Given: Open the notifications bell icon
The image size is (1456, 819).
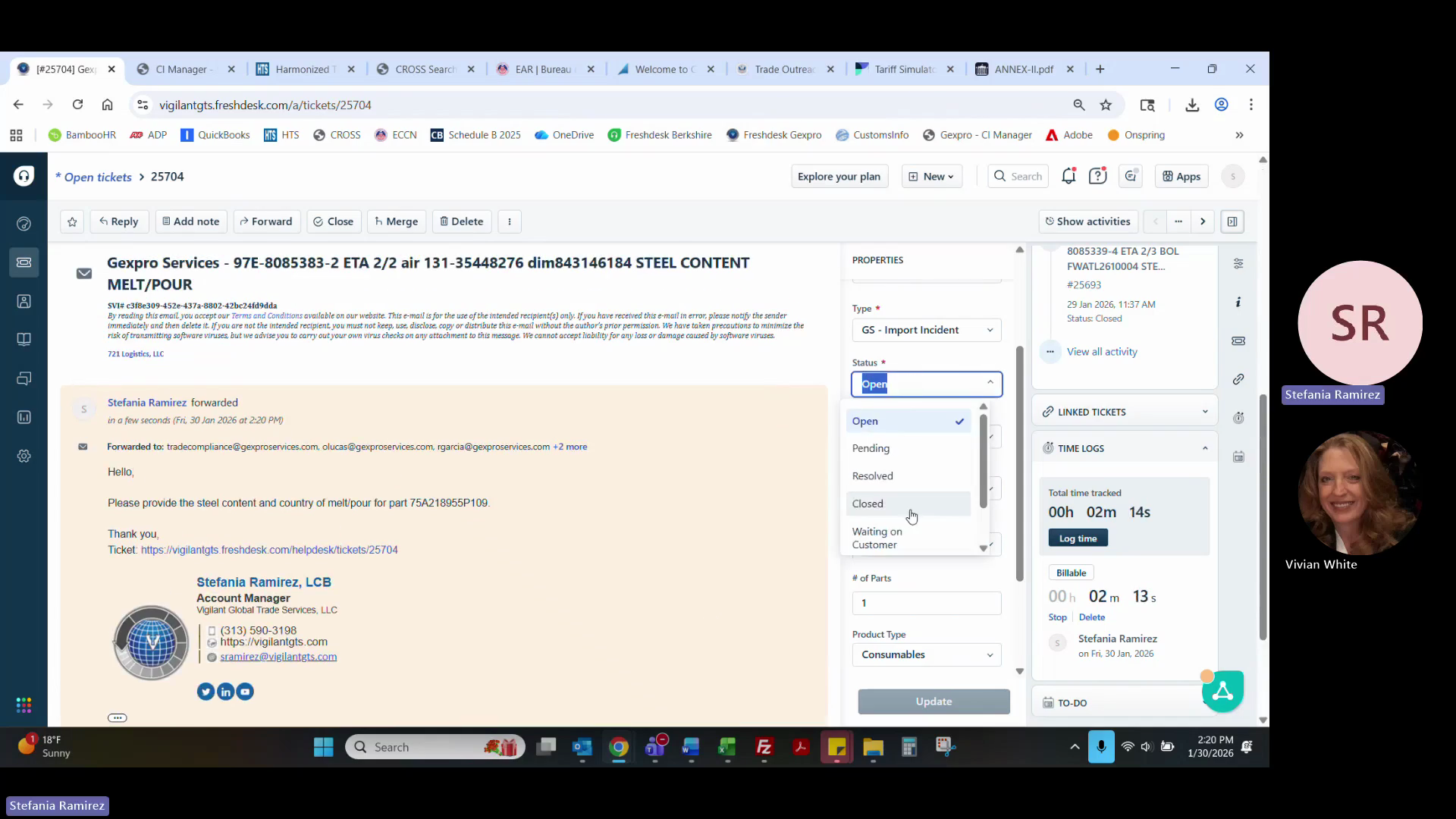Looking at the screenshot, I should (x=1068, y=176).
